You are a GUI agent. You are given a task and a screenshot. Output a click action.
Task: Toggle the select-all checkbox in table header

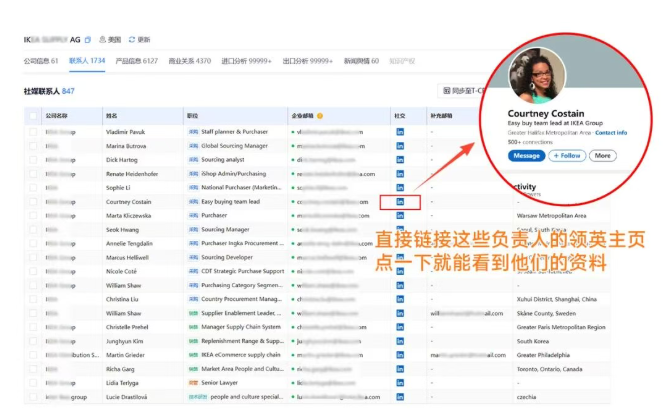tap(33, 116)
